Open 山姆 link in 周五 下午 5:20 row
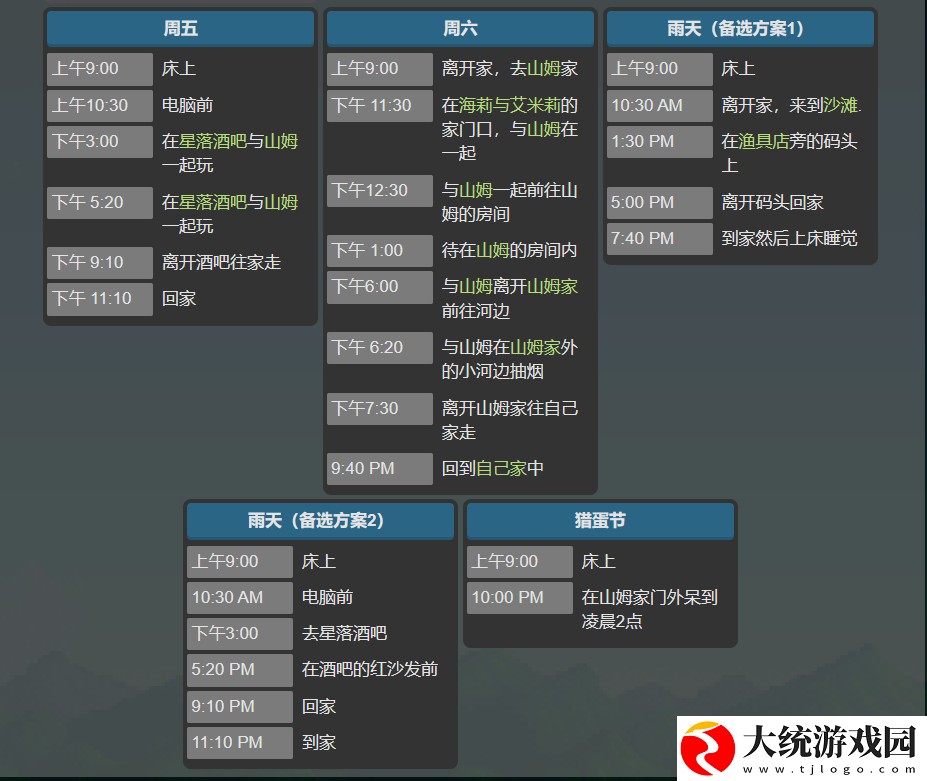Image resolution: width=927 pixels, height=781 pixels. tap(281, 202)
